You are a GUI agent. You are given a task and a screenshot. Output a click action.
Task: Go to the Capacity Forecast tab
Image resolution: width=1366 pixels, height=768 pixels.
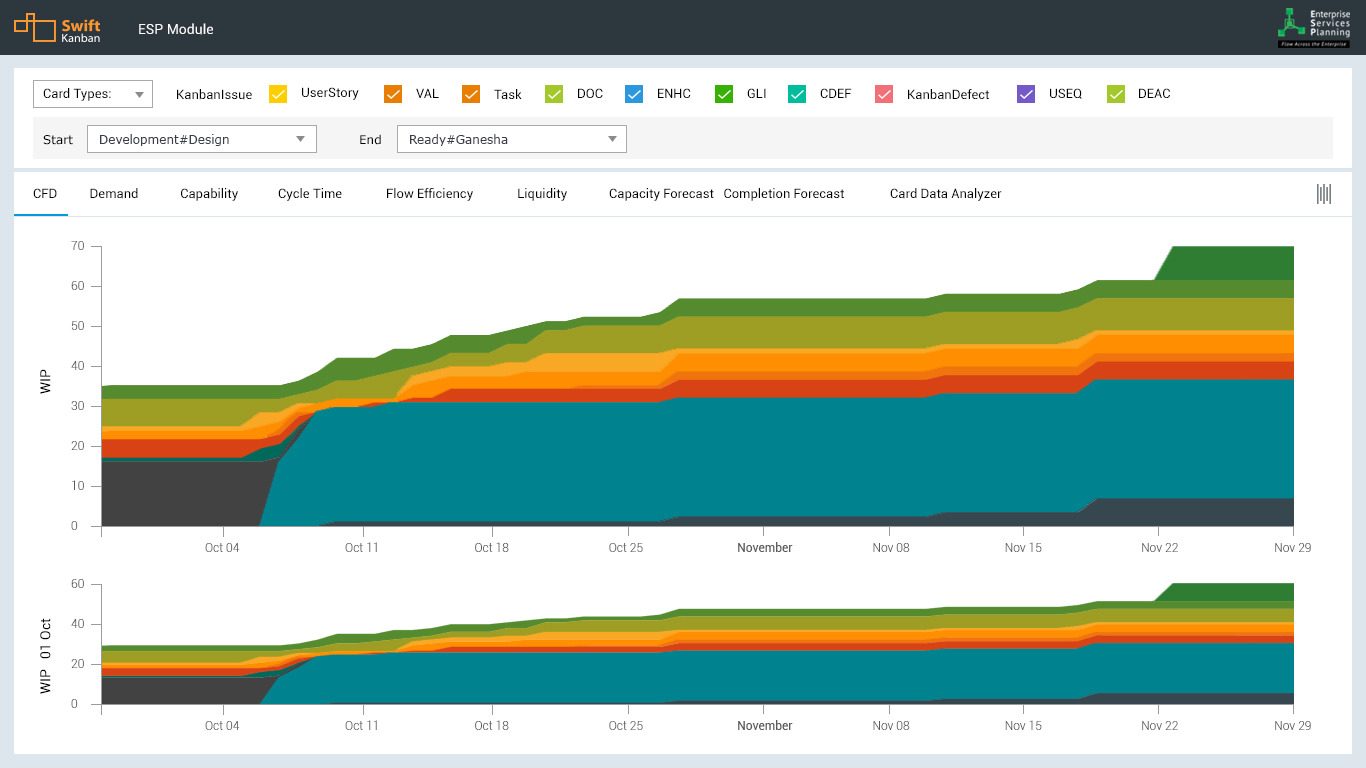[661, 194]
